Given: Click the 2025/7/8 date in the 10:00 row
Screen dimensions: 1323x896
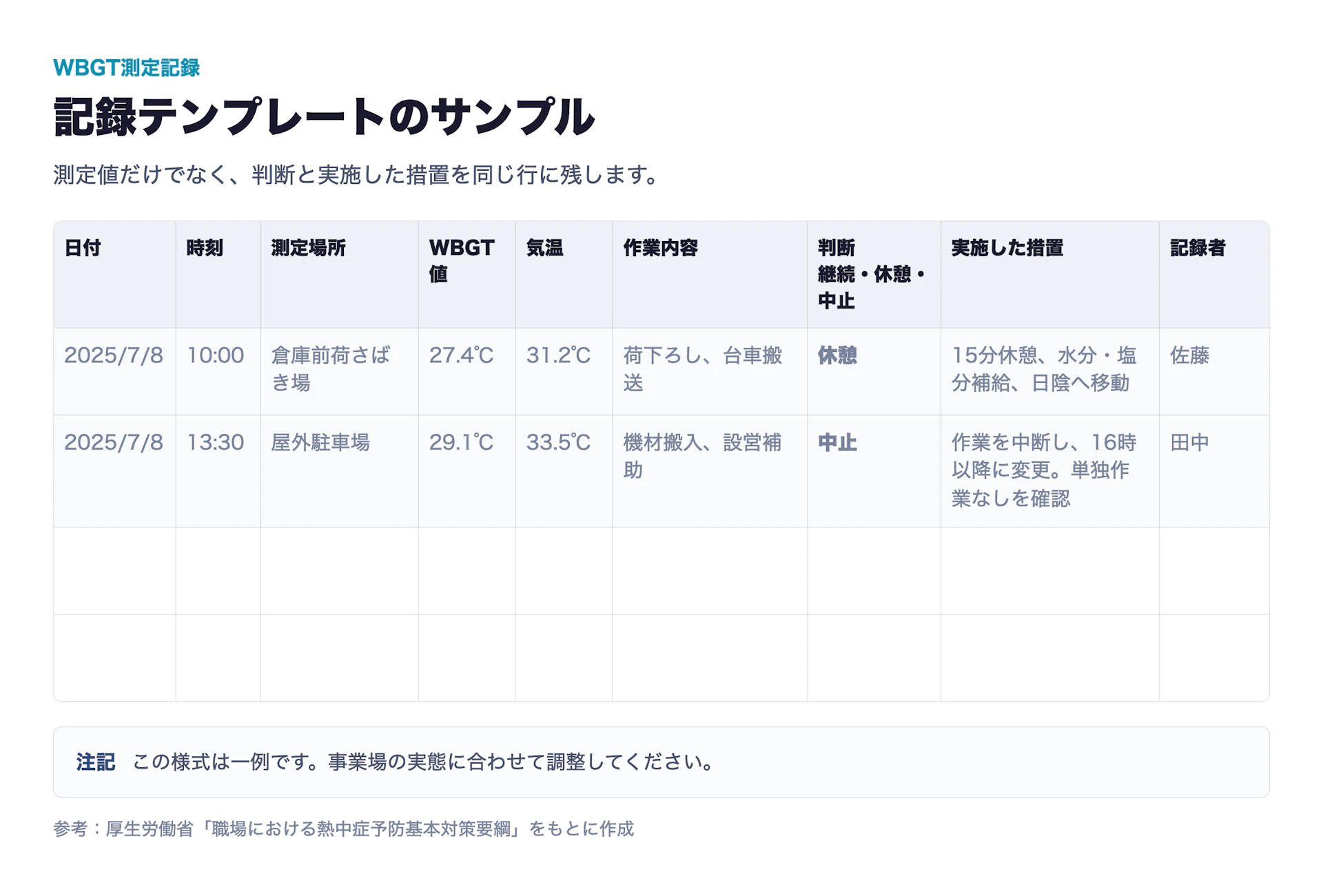Looking at the screenshot, I should [114, 355].
